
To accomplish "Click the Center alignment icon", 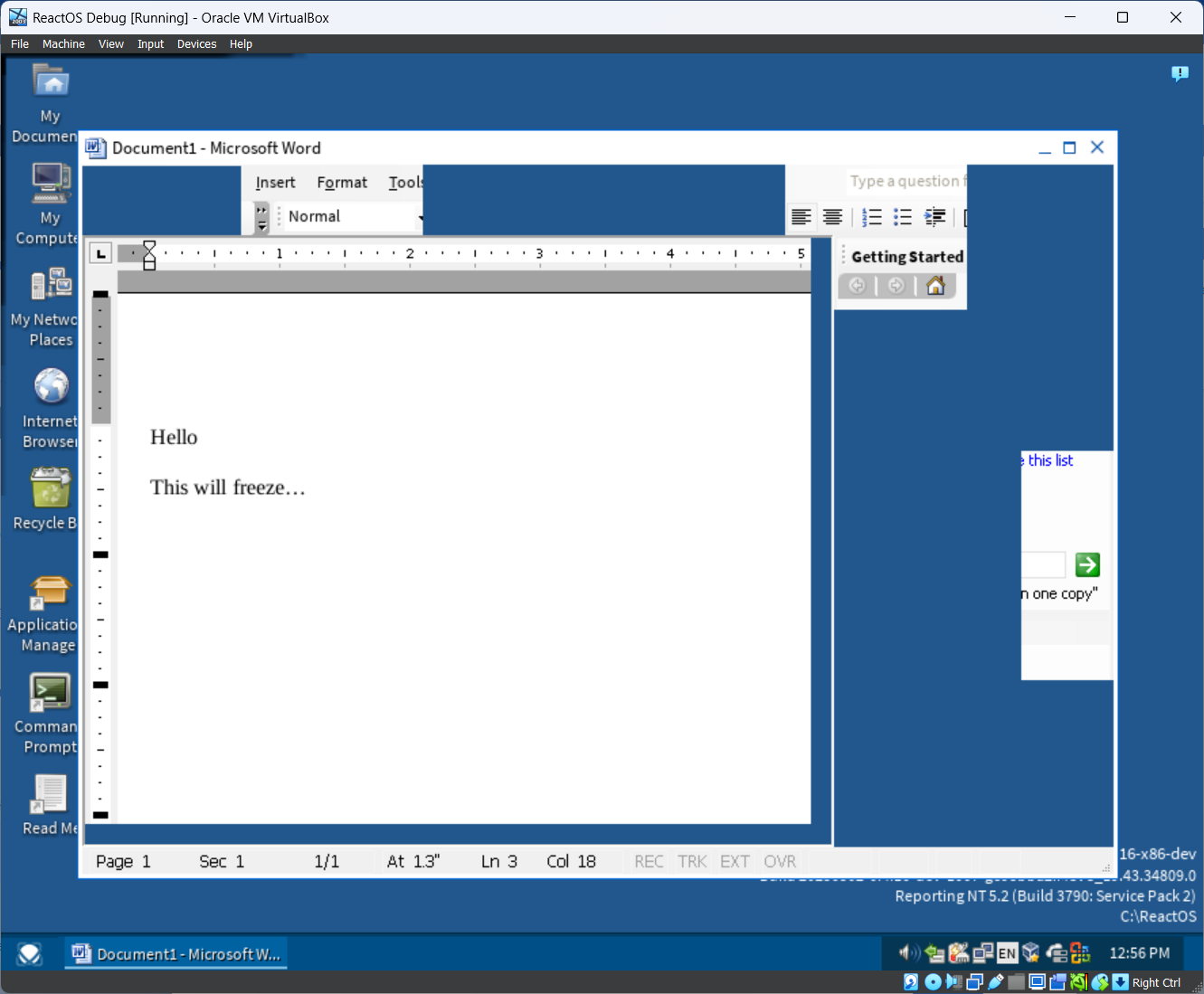I will (832, 217).
